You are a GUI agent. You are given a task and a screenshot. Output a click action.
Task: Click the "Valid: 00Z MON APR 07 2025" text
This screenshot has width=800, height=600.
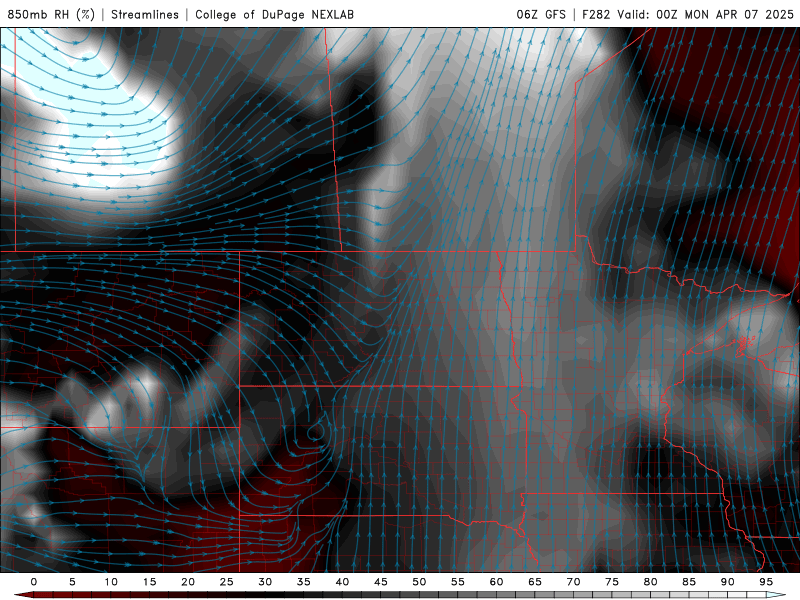coord(706,14)
